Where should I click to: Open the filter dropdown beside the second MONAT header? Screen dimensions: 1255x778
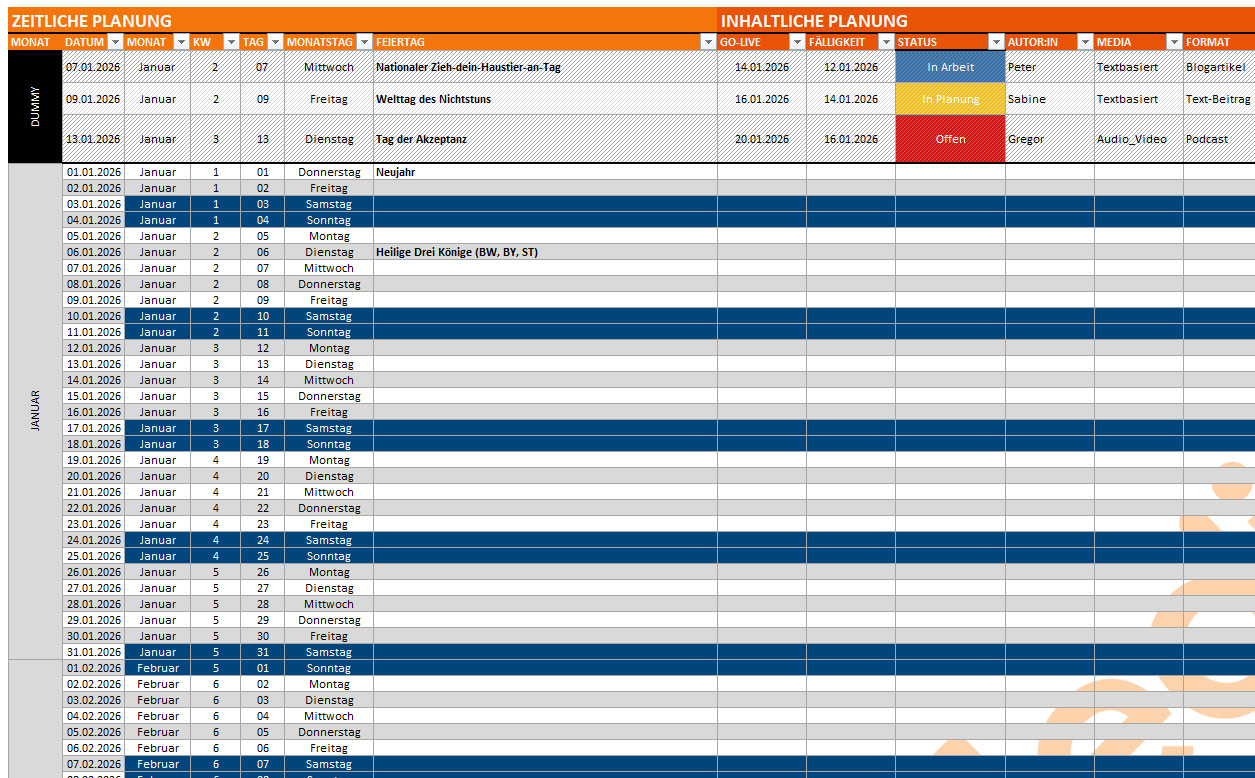181,42
